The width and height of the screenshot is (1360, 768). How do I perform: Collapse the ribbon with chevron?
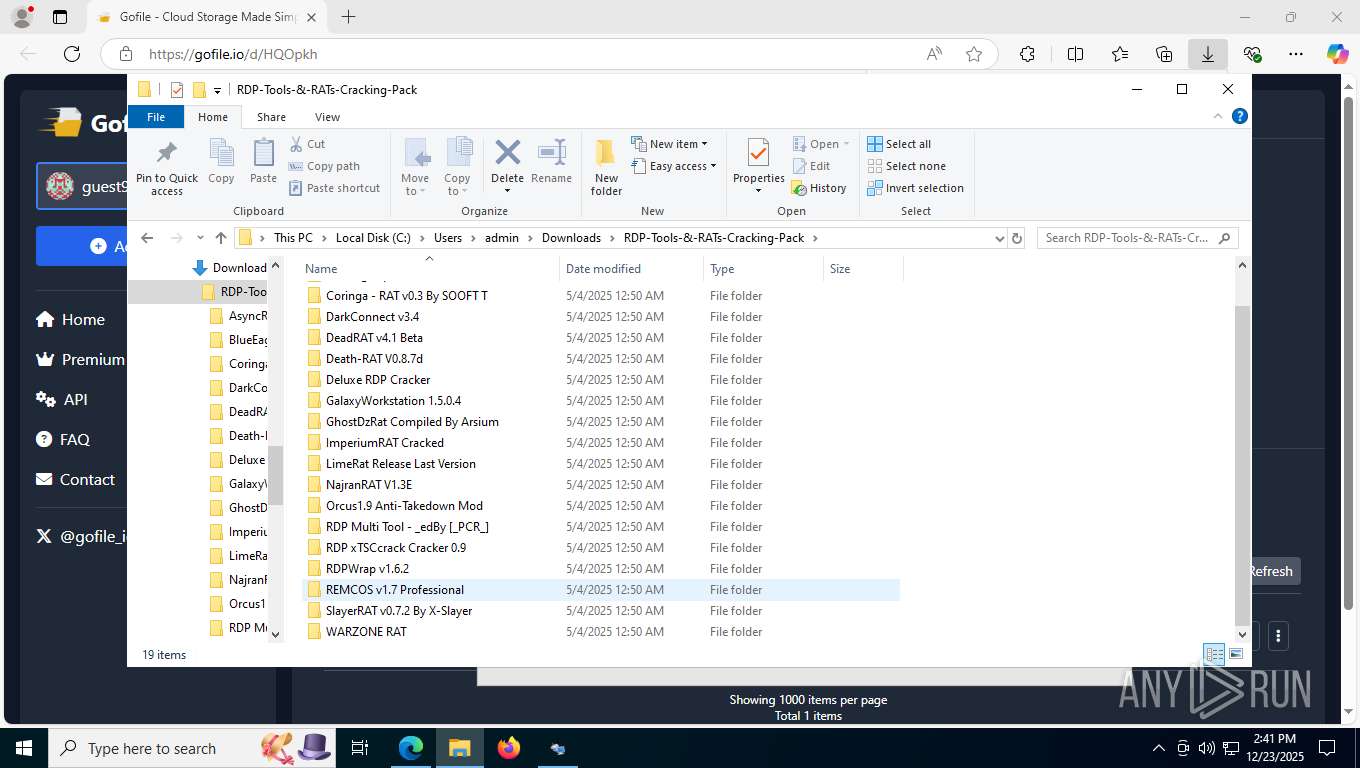click(1219, 116)
